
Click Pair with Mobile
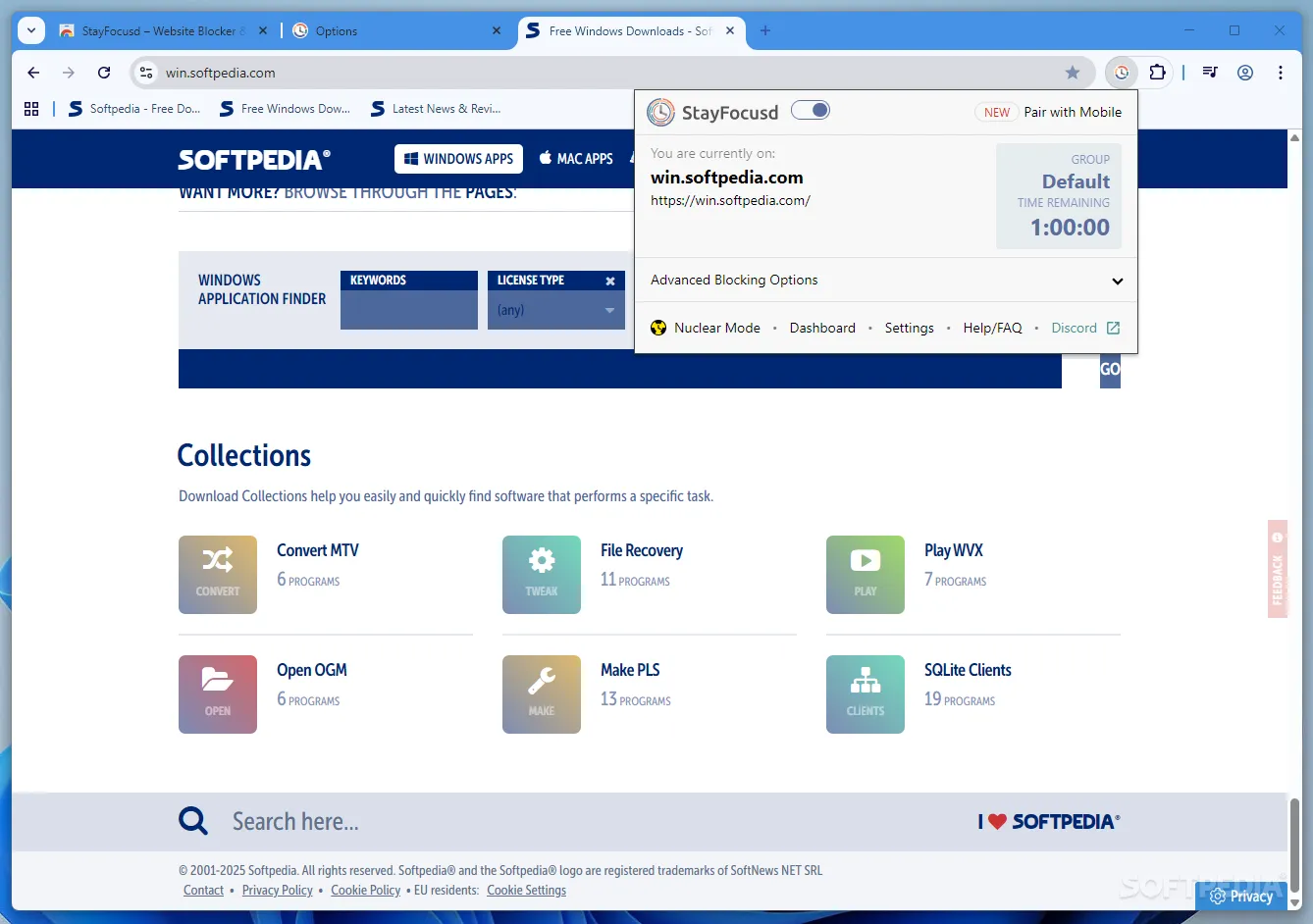[x=1073, y=112]
